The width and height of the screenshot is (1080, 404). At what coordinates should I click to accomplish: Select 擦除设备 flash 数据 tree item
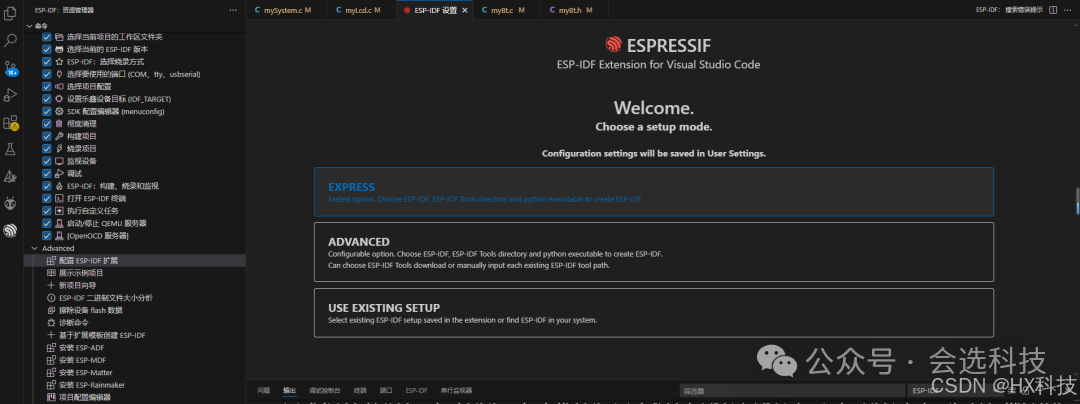134,310
